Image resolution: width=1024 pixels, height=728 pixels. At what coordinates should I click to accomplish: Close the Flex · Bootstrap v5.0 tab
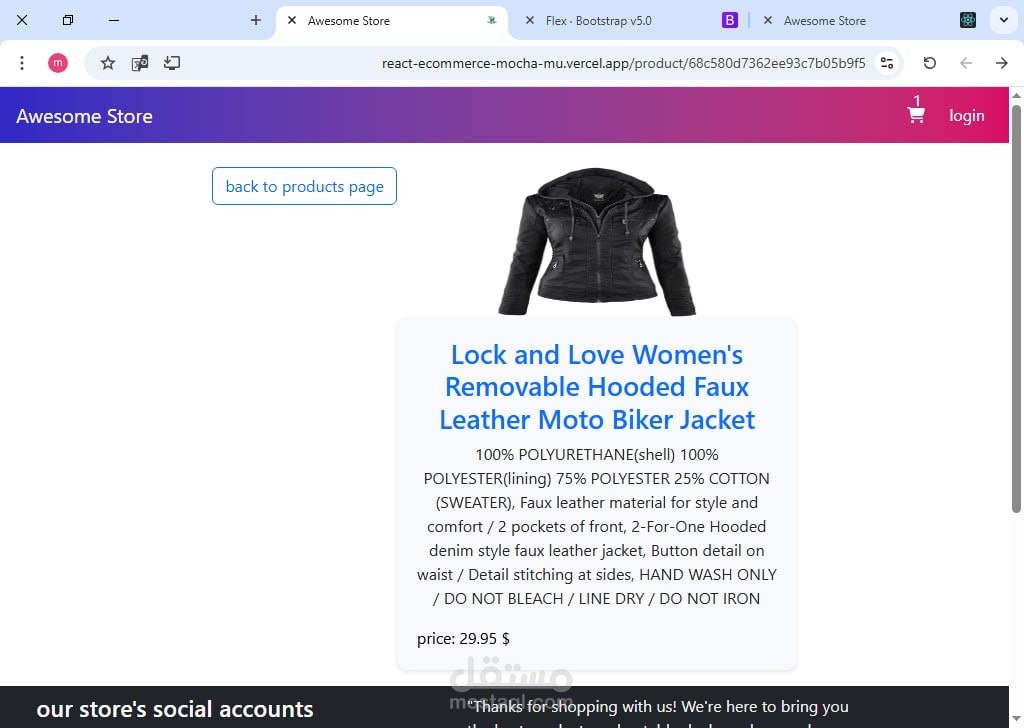[x=530, y=20]
